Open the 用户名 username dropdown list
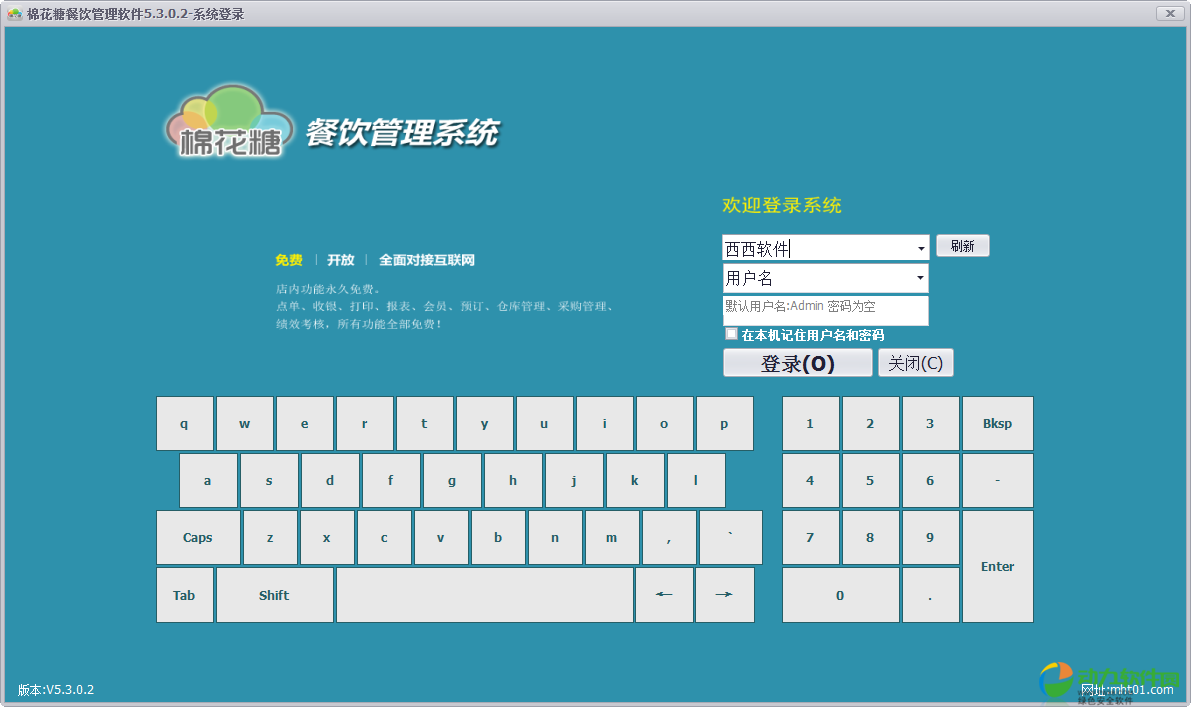Screen dimensions: 1191x707 tap(920, 278)
